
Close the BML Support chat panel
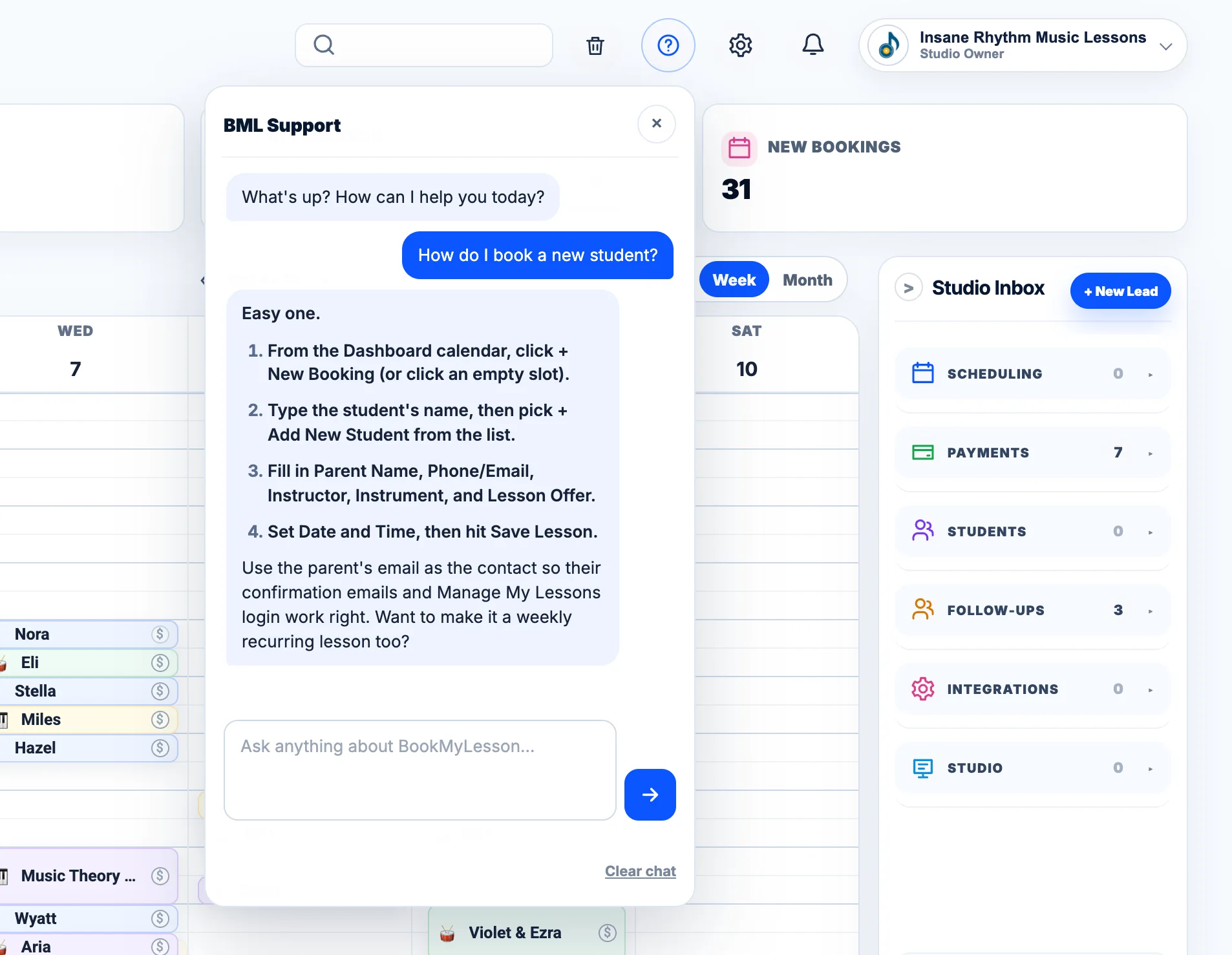(x=656, y=123)
